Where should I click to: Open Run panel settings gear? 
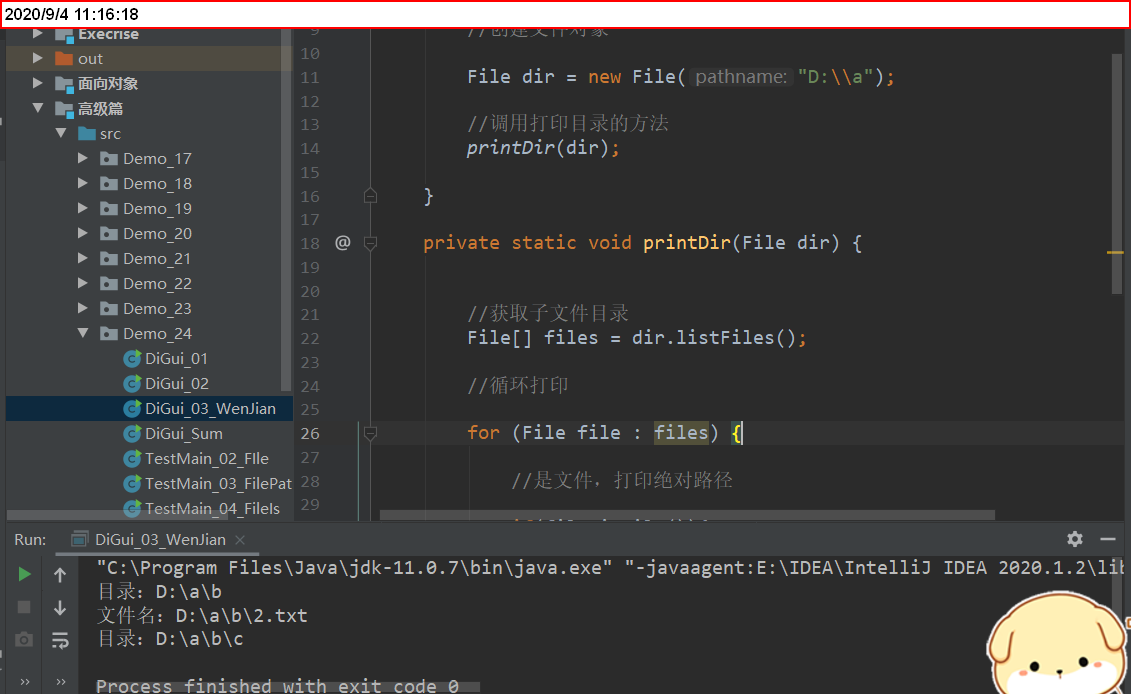tap(1075, 539)
